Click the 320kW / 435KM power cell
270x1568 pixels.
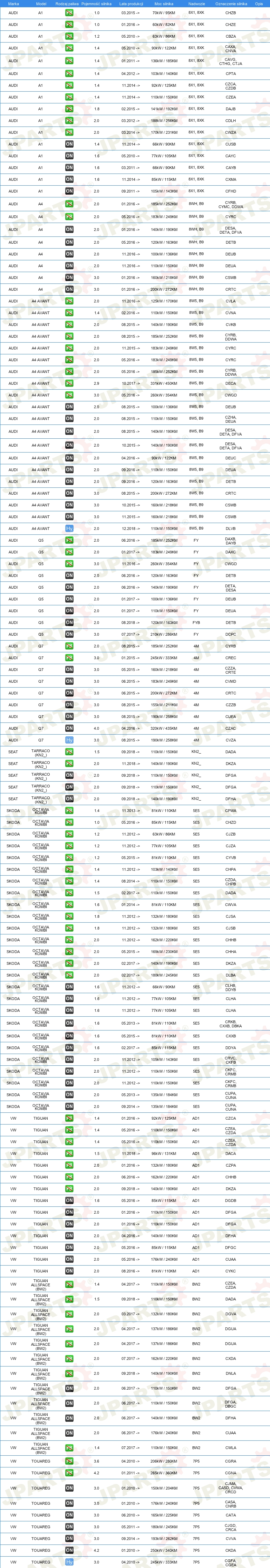(164, 728)
